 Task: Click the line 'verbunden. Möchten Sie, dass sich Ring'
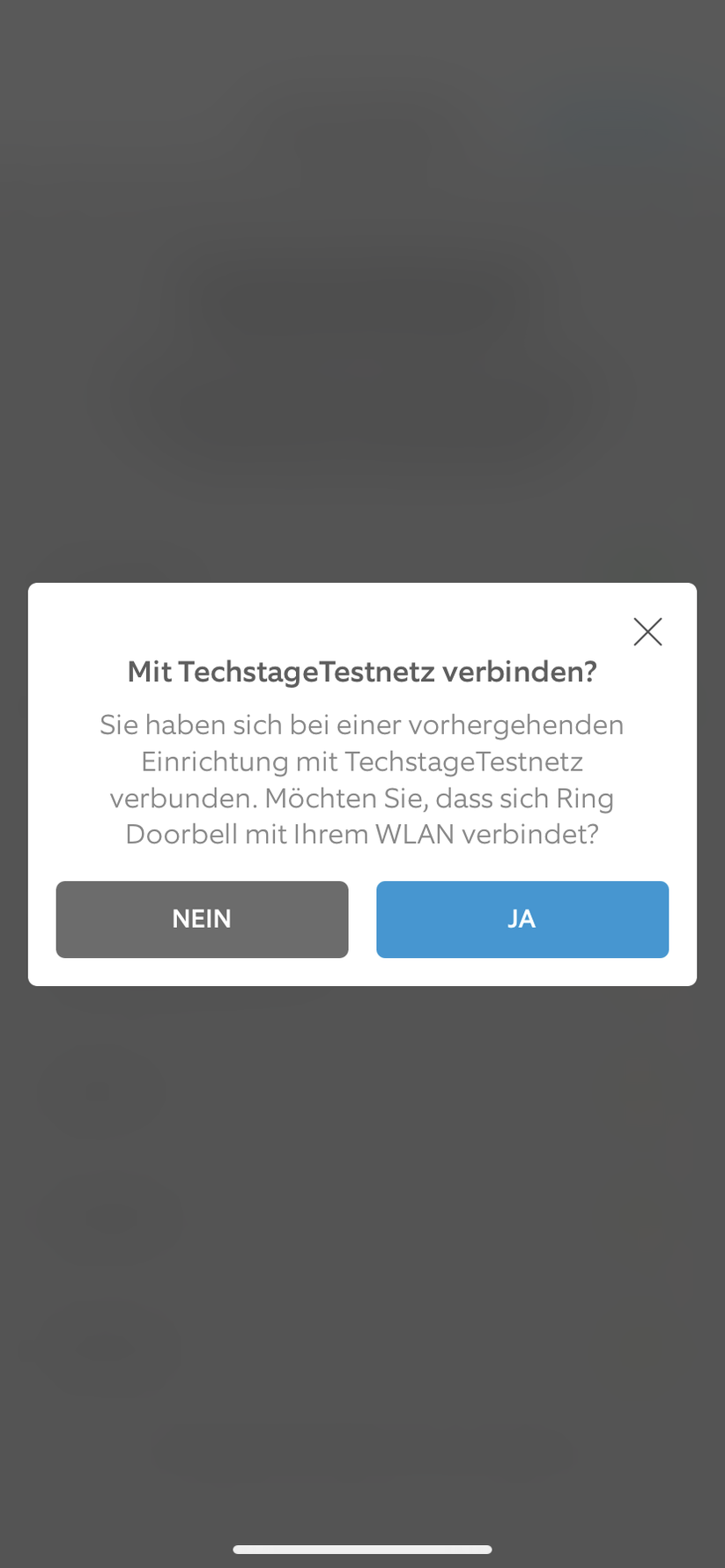pyautogui.click(x=362, y=798)
